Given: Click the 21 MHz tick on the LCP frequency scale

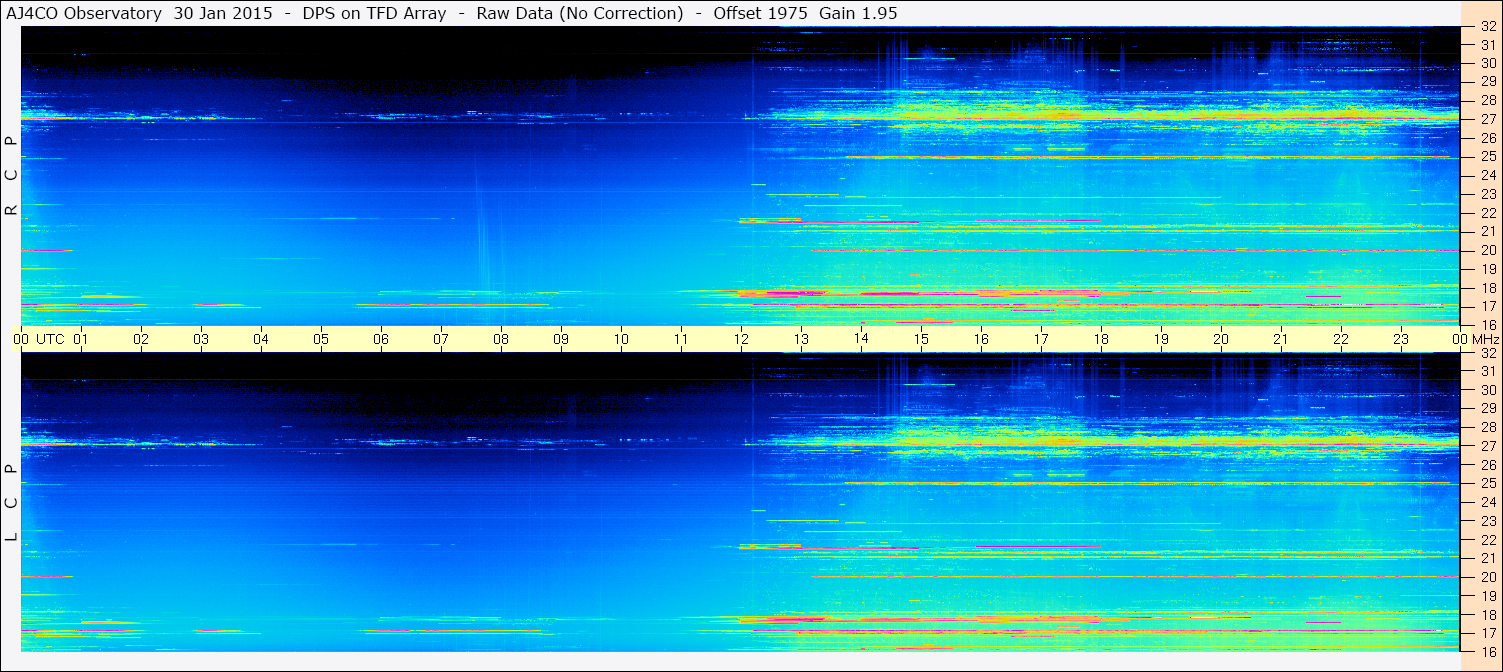Looking at the screenshot, I should click(1488, 558).
